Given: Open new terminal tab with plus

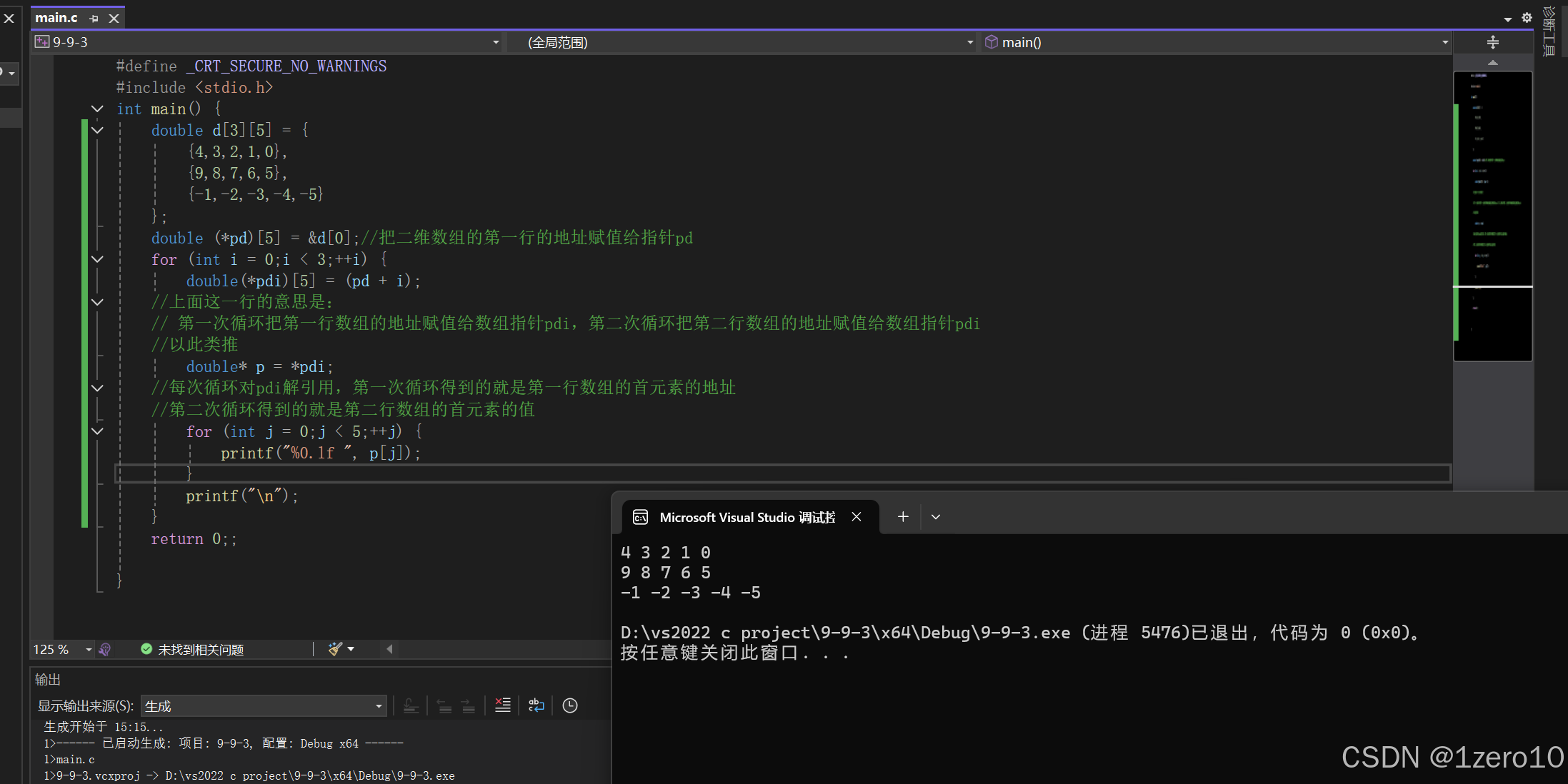Looking at the screenshot, I should 903,516.
